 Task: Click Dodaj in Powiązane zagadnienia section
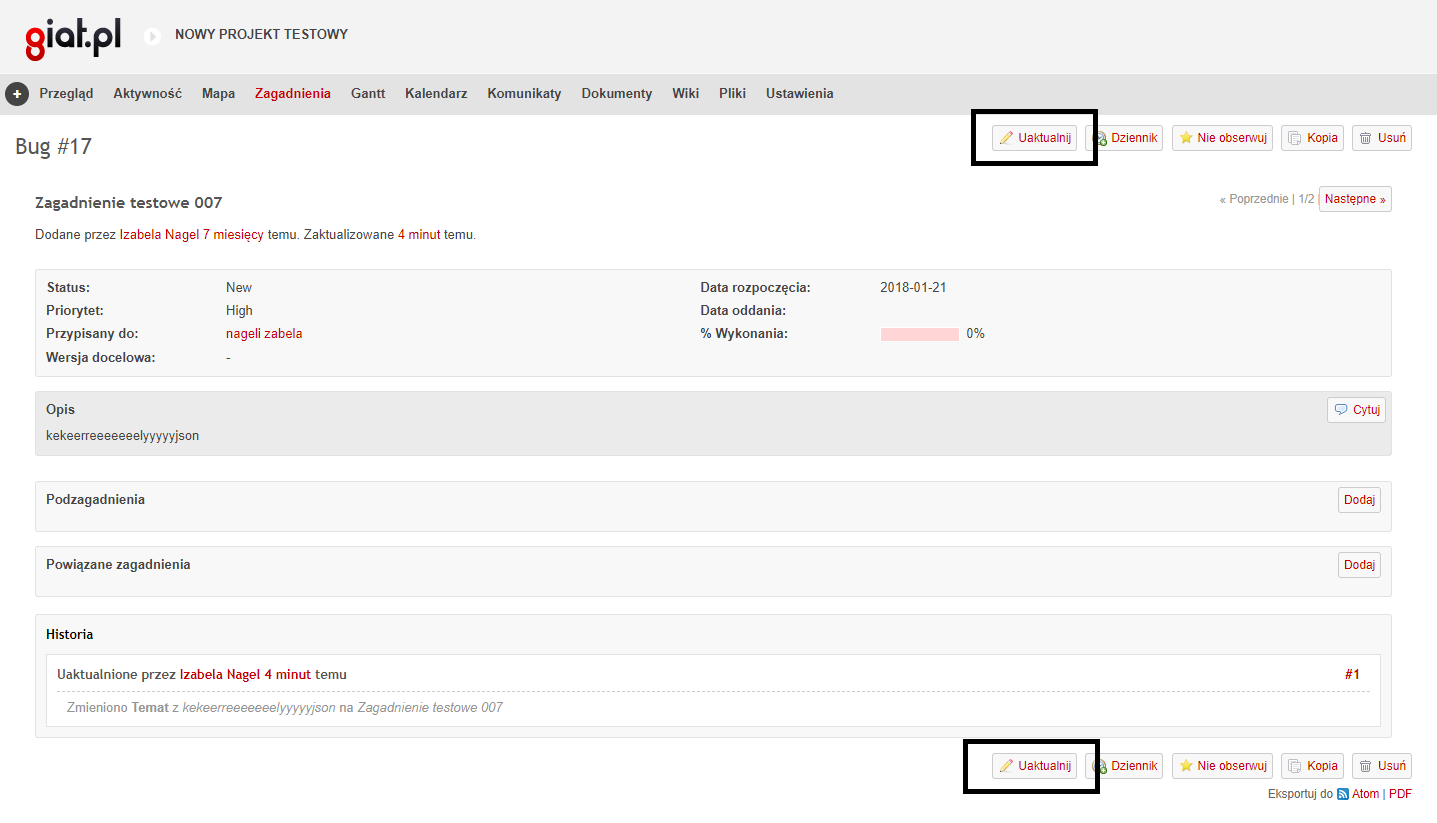coord(1359,565)
